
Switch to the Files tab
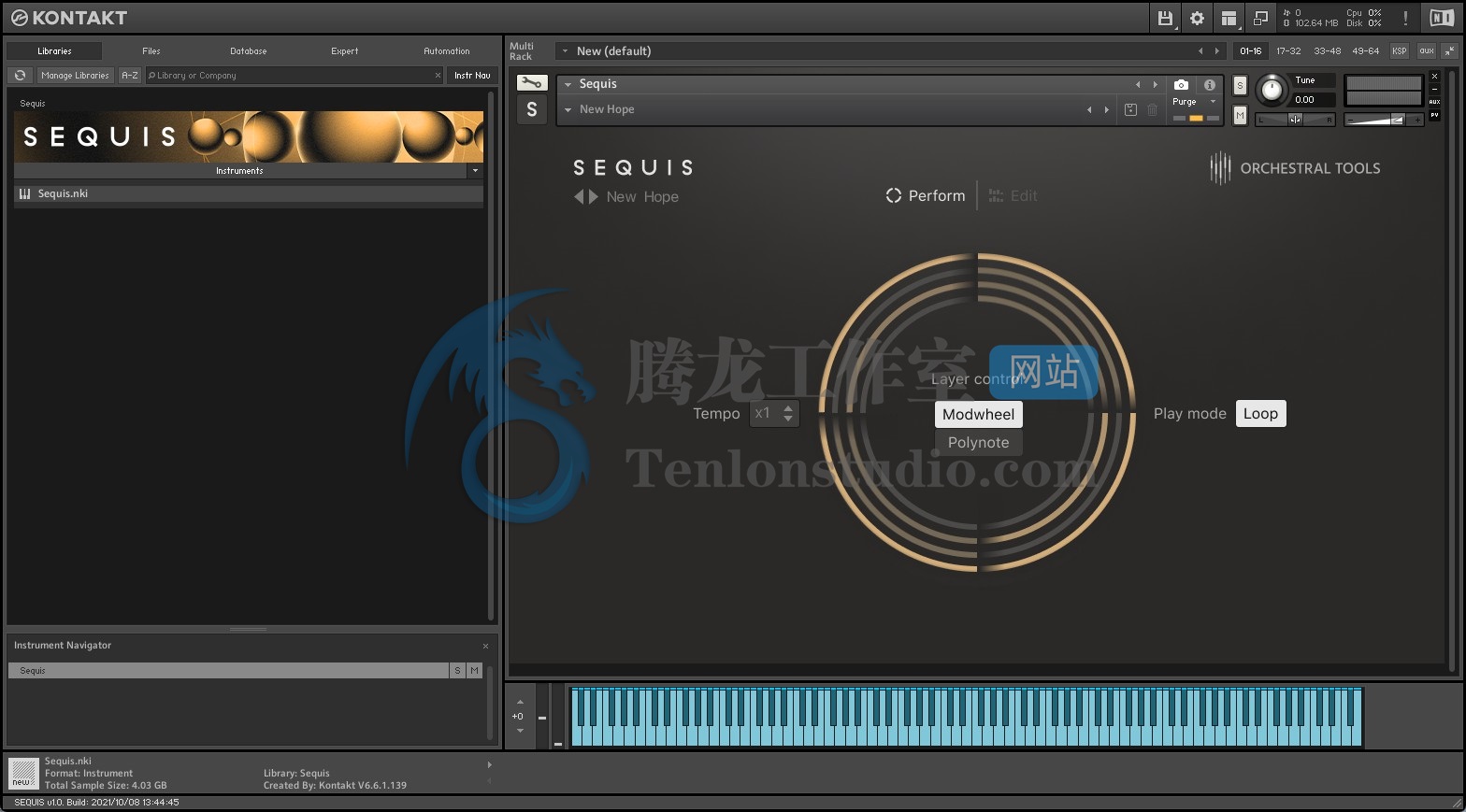[151, 51]
